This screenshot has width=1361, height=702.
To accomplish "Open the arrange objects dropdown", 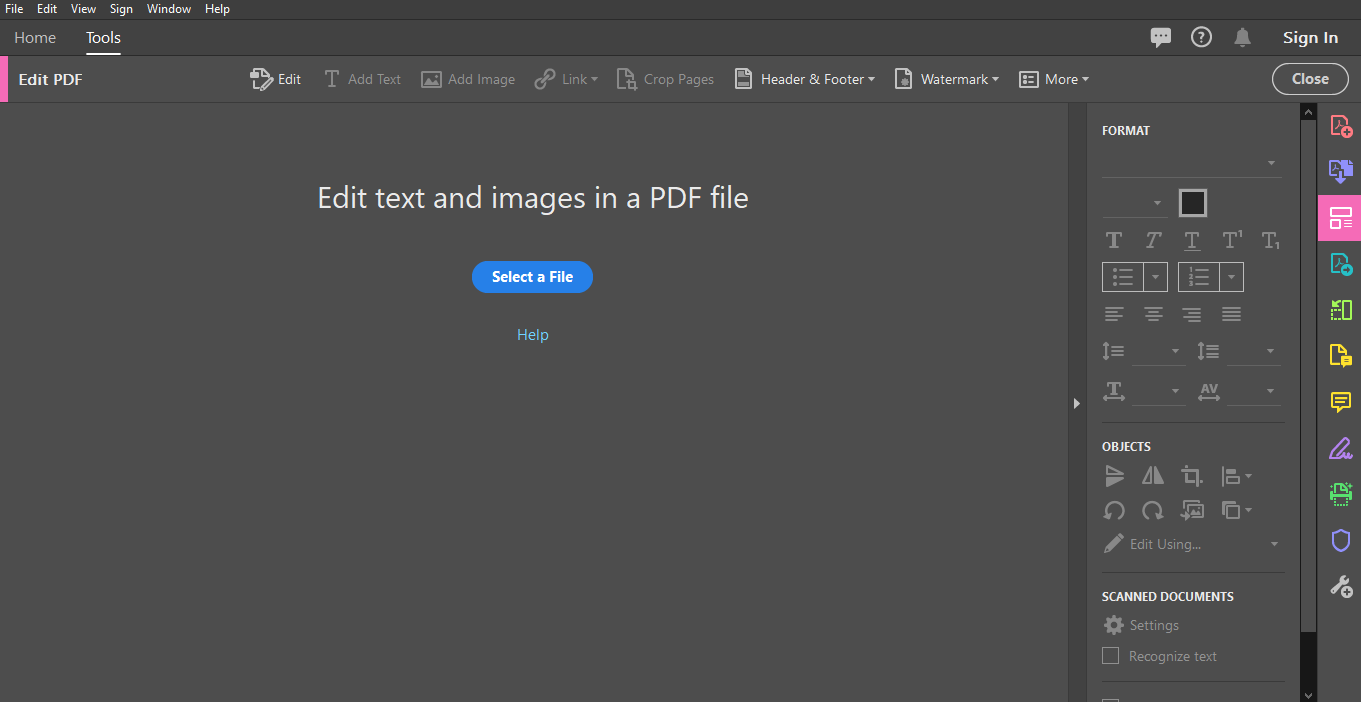I will [1236, 511].
